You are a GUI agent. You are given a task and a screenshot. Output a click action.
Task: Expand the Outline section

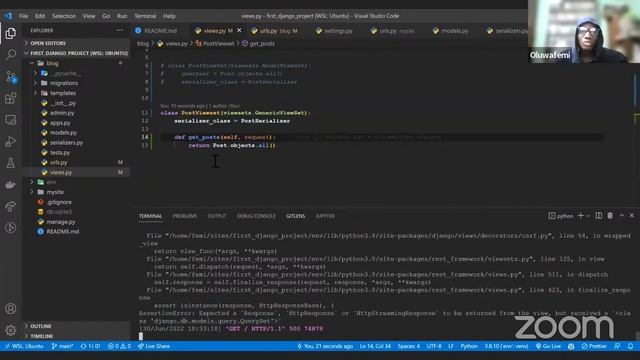41,326
